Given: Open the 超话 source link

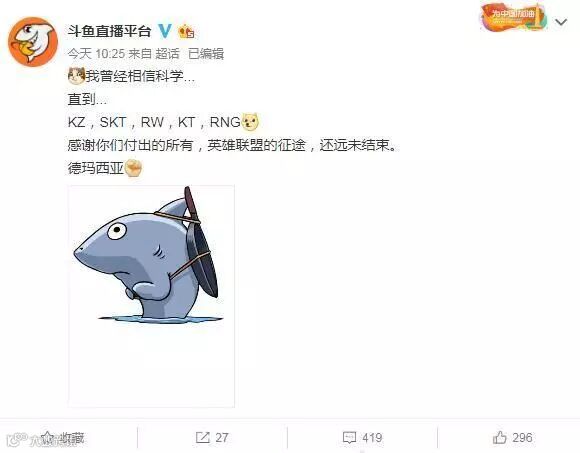Looking at the screenshot, I should click(167, 54).
